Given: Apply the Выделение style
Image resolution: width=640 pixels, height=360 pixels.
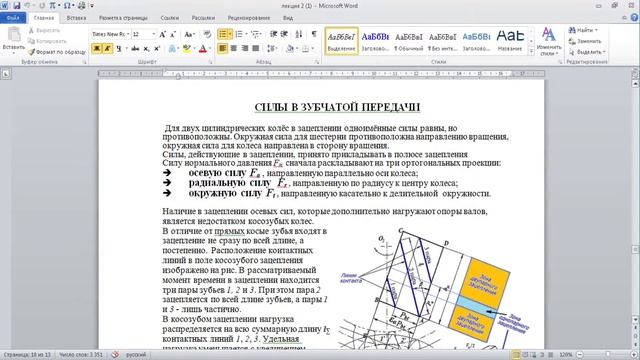Looking at the screenshot, I should (342, 41).
